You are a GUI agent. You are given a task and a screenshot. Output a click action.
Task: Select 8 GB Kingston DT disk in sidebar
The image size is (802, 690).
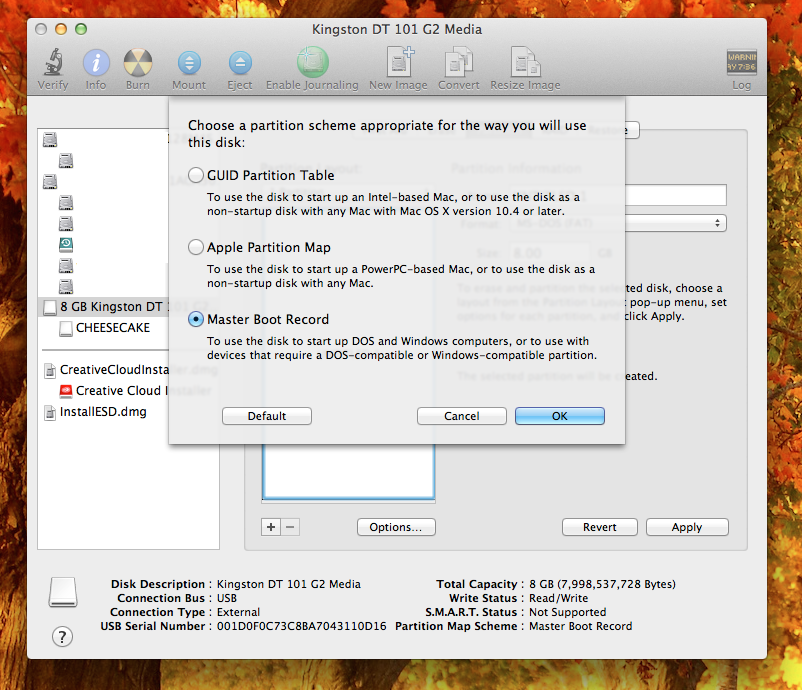[x=104, y=307]
